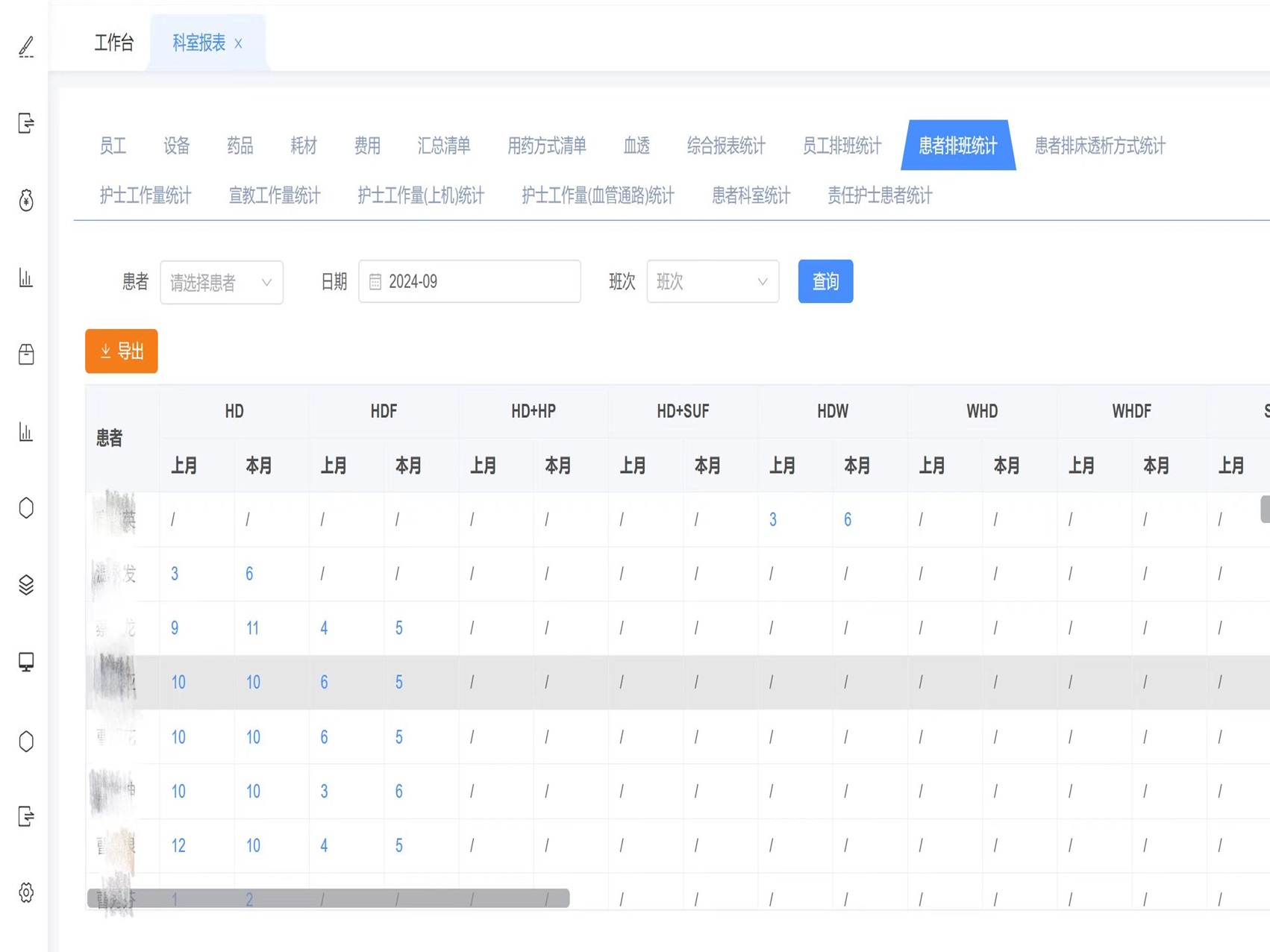Click the calendar icon in date field
The image size is (1270, 952).
[x=375, y=282]
